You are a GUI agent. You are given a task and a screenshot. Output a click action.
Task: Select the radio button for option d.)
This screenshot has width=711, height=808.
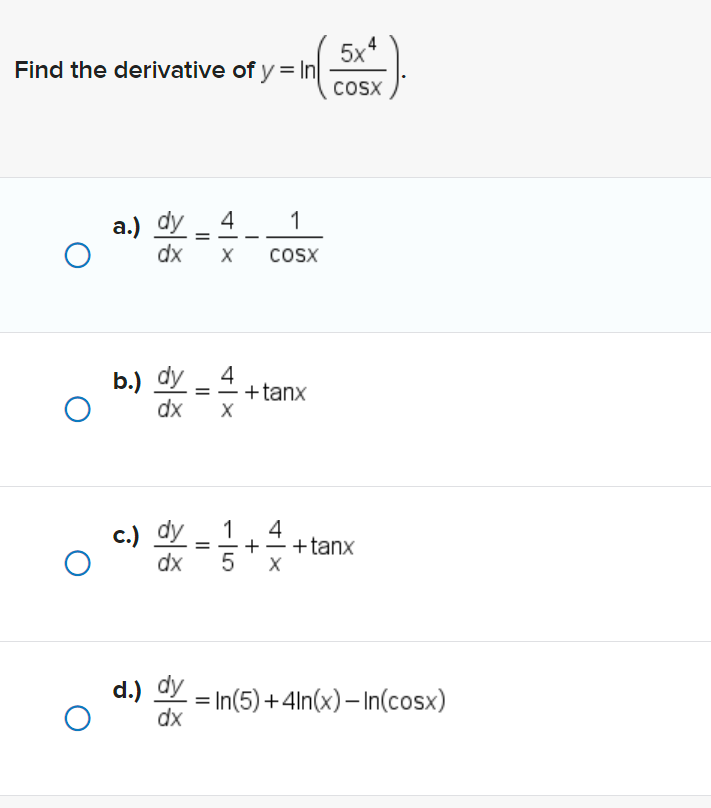pyautogui.click(x=77, y=718)
